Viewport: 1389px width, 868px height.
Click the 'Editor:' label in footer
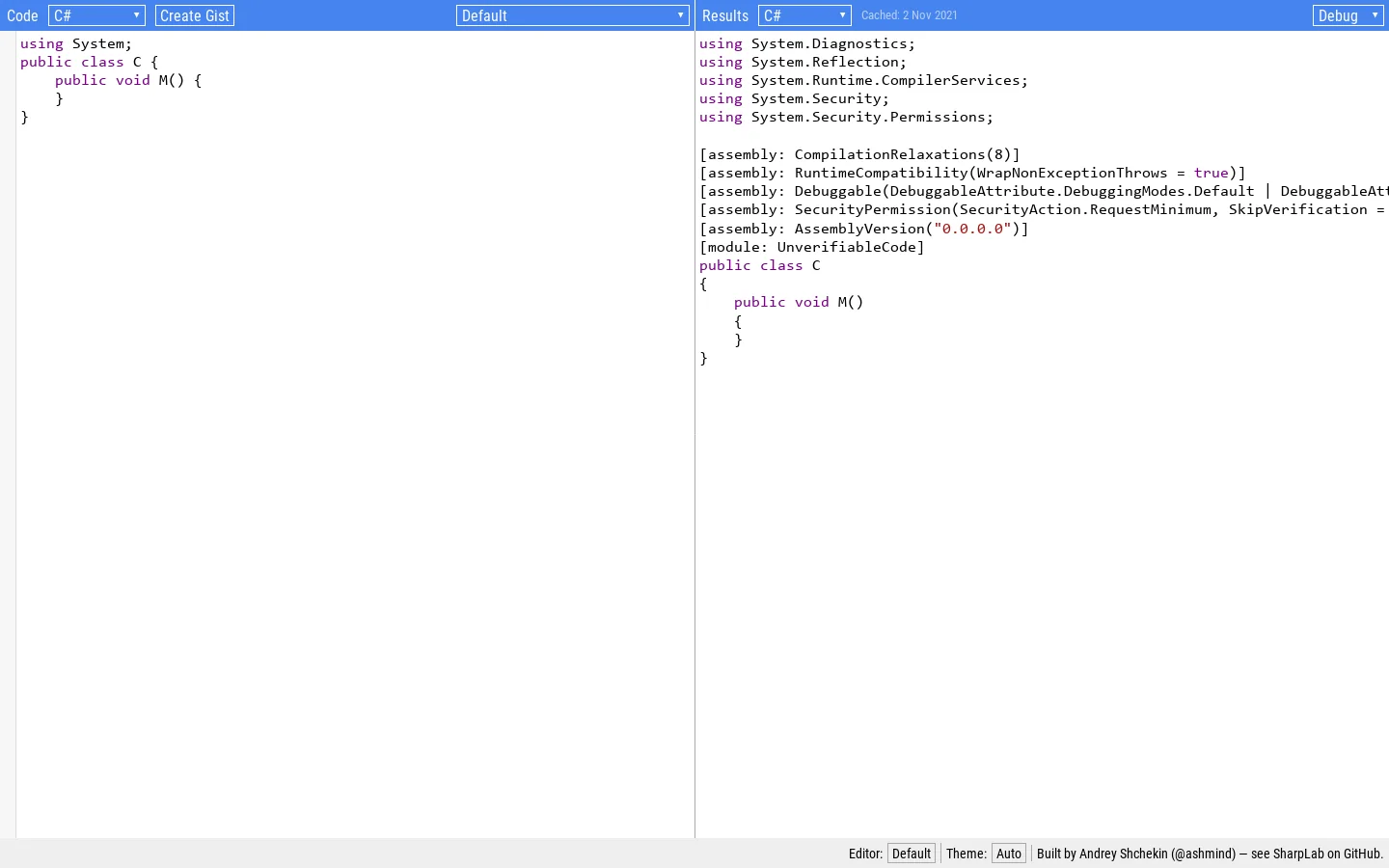pyautogui.click(x=865, y=854)
